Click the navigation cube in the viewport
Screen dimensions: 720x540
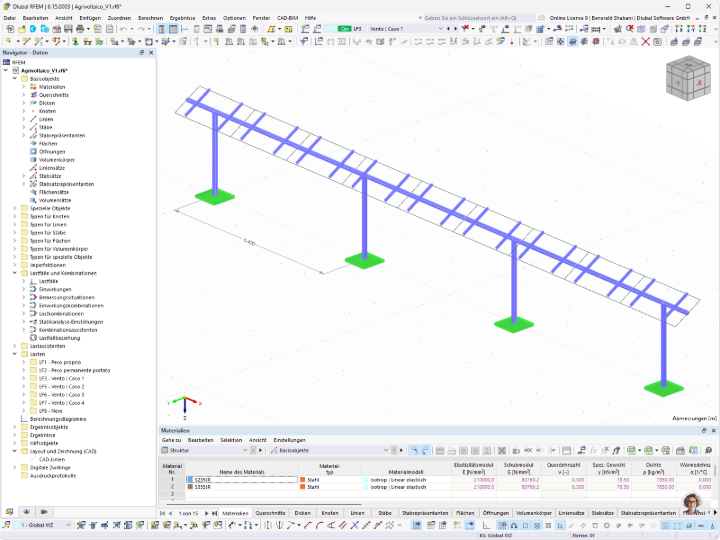(688, 78)
